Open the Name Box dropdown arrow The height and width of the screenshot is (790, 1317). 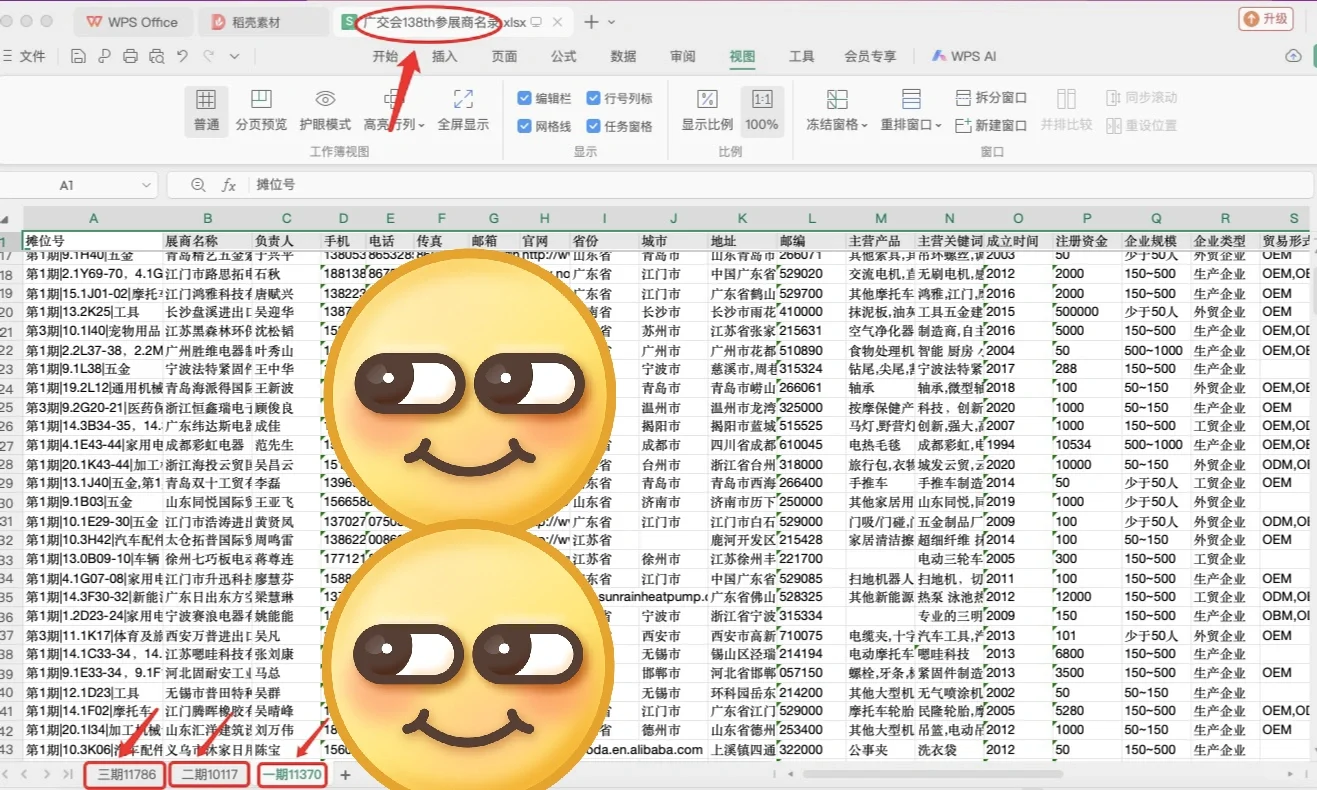tap(146, 185)
